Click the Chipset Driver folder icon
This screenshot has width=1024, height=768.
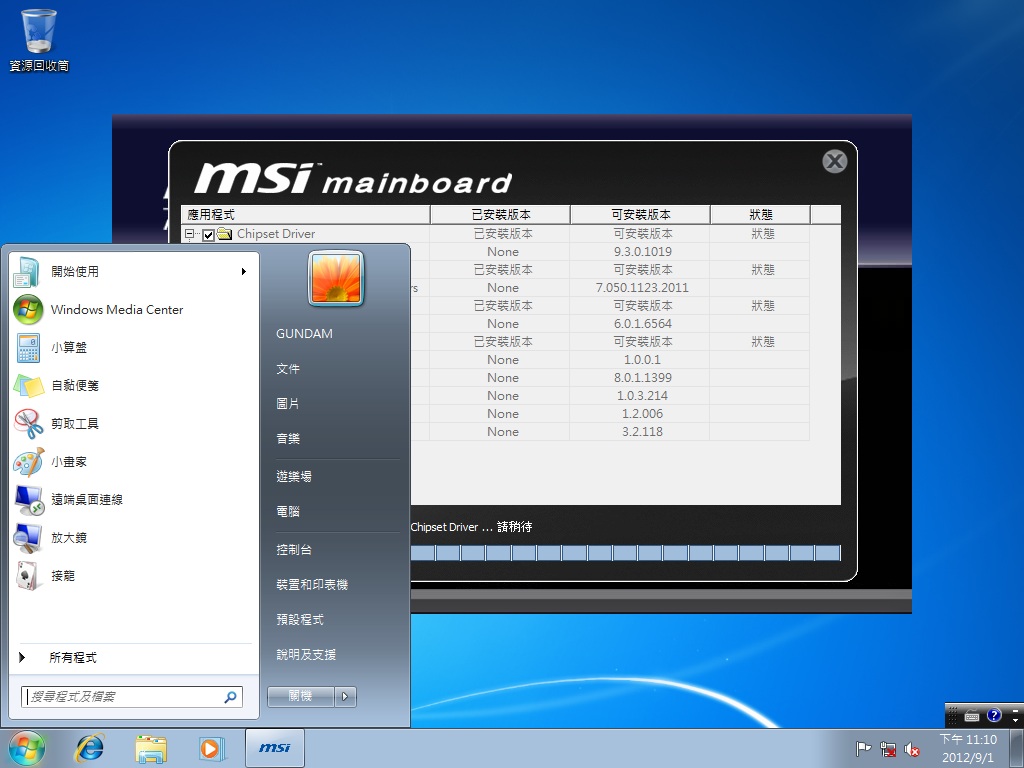tap(225, 234)
